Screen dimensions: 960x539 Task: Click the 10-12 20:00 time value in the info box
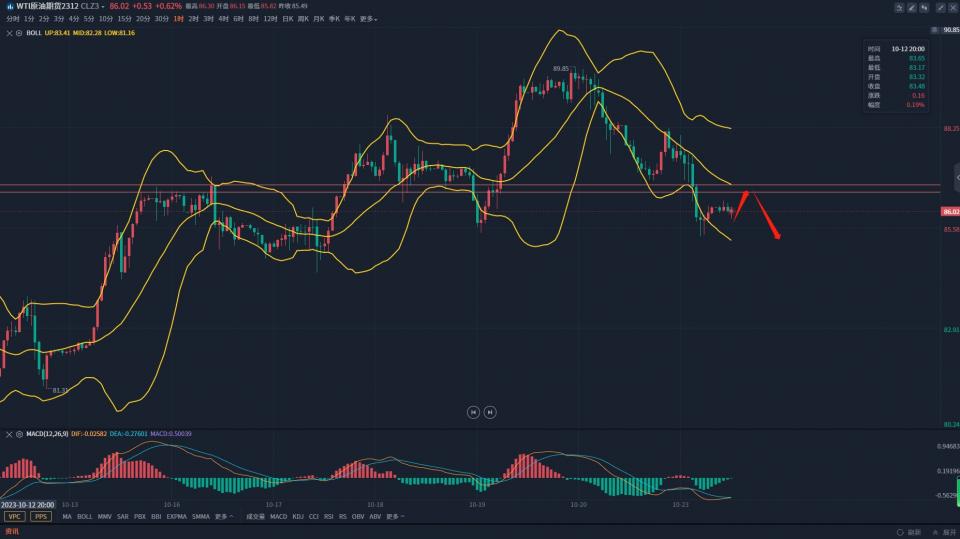(908, 49)
